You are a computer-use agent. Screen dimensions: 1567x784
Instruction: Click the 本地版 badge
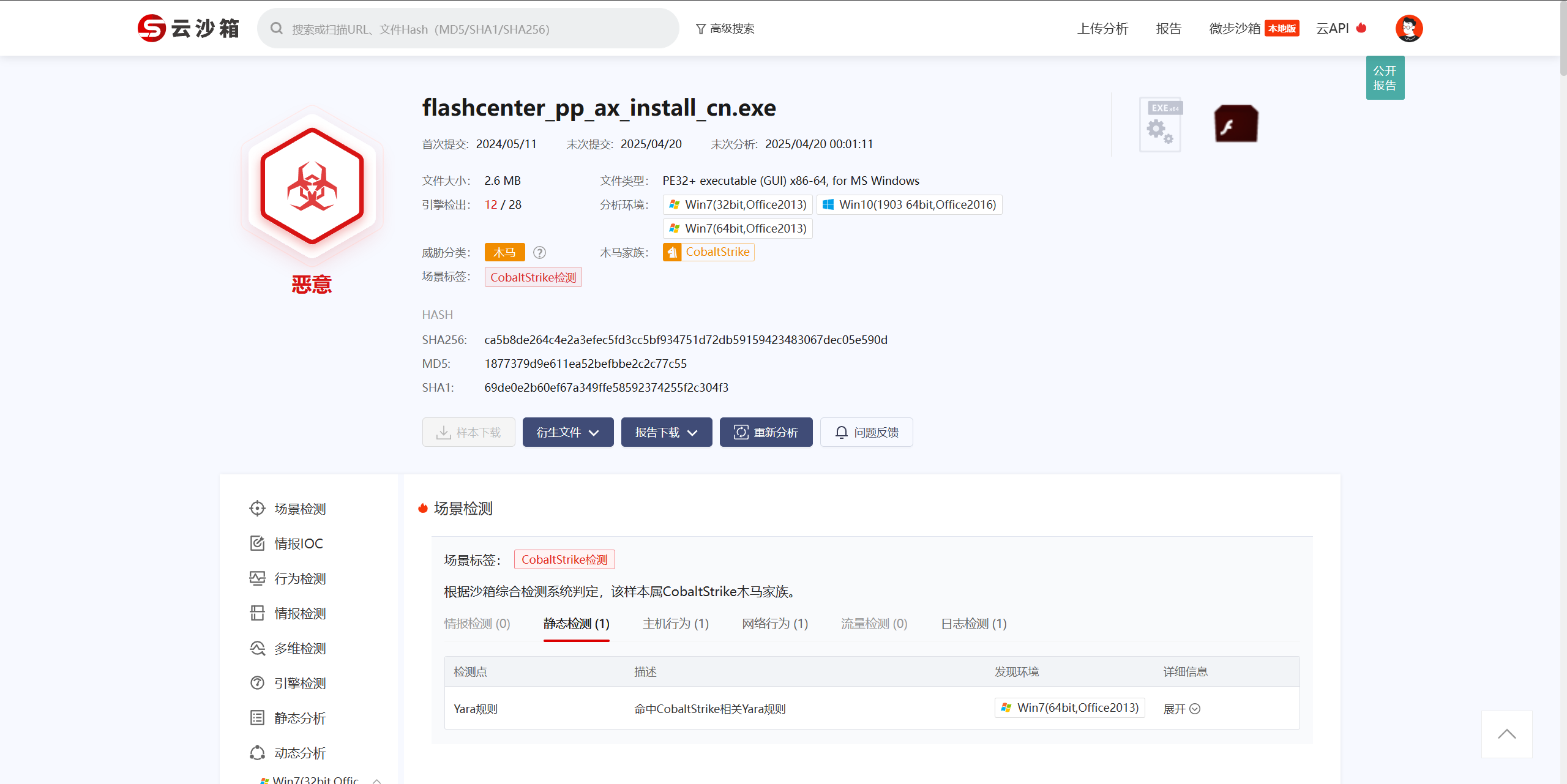1282,28
